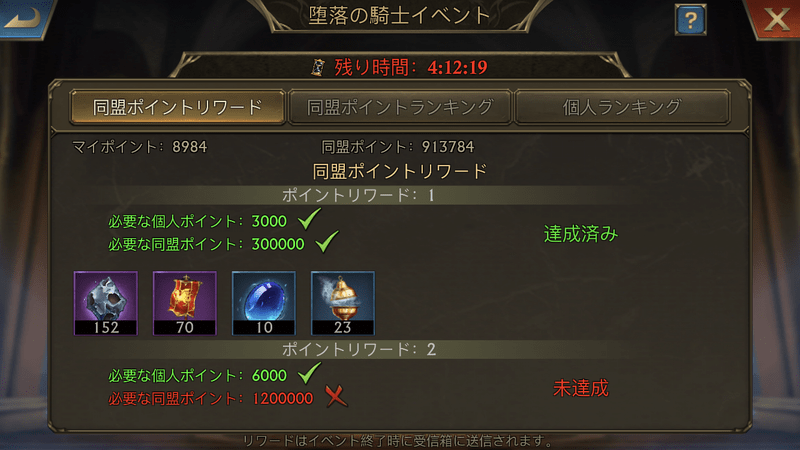Screen dimensions: 800x450
Task: Open the question mark help icon
Action: [690, 20]
